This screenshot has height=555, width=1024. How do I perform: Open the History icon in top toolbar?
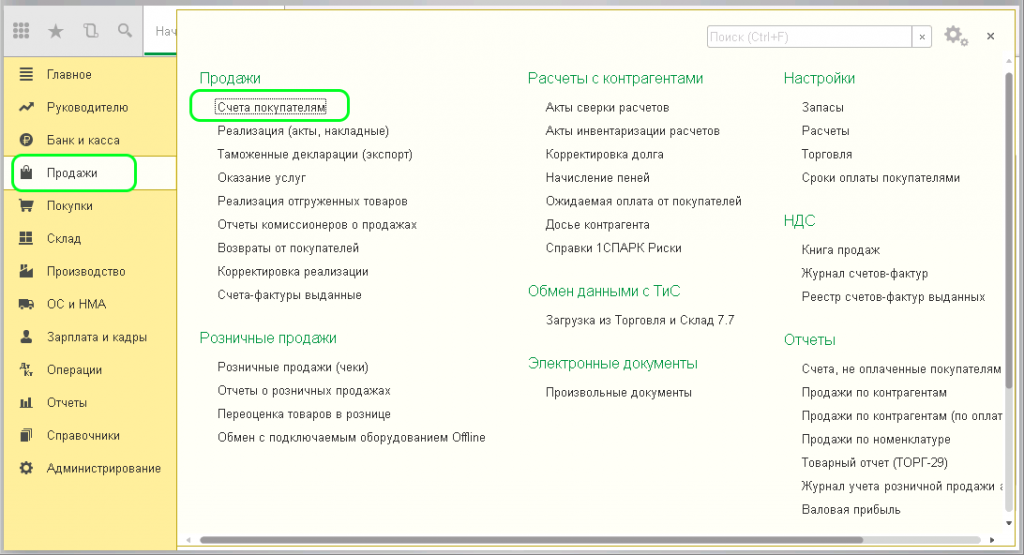(x=91, y=30)
